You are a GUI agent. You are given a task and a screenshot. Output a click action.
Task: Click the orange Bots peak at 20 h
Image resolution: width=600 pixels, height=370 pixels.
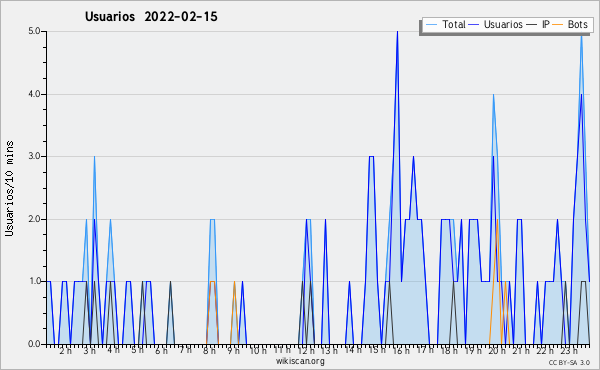click(x=497, y=220)
